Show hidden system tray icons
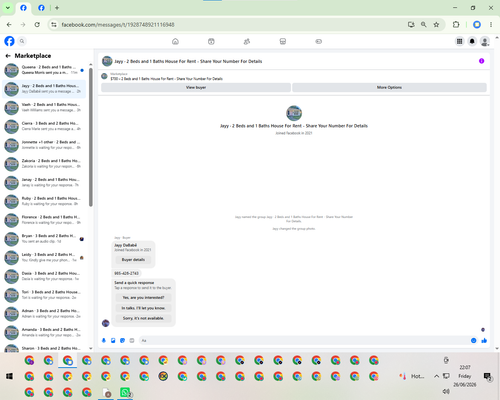 point(436,376)
